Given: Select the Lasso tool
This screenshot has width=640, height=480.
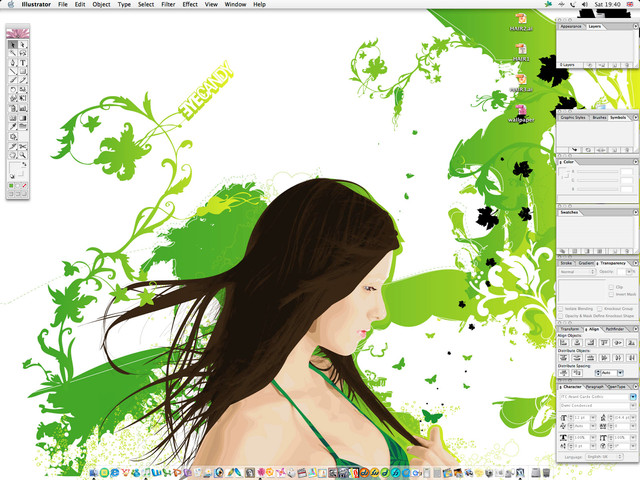Looking at the screenshot, I should pos(23,53).
